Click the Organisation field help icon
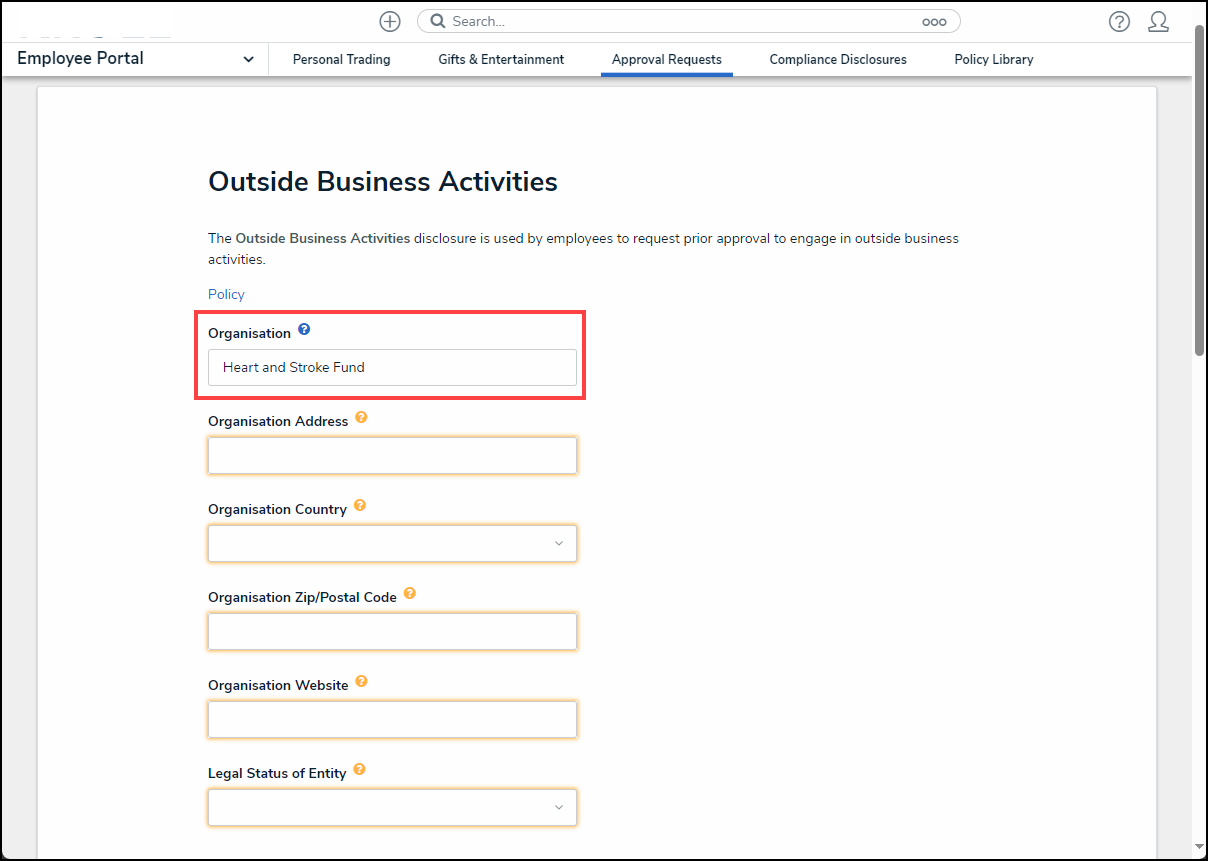The image size is (1208, 861). click(x=304, y=329)
